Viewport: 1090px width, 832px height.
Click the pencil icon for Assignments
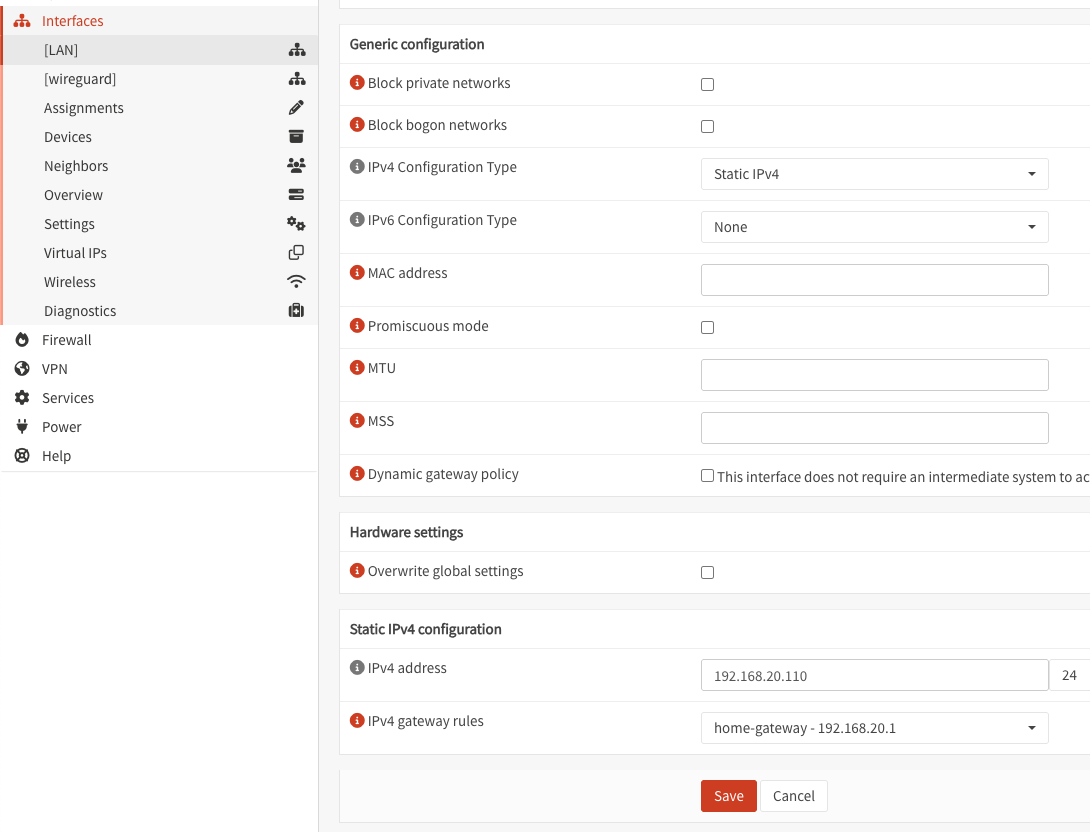coord(296,108)
